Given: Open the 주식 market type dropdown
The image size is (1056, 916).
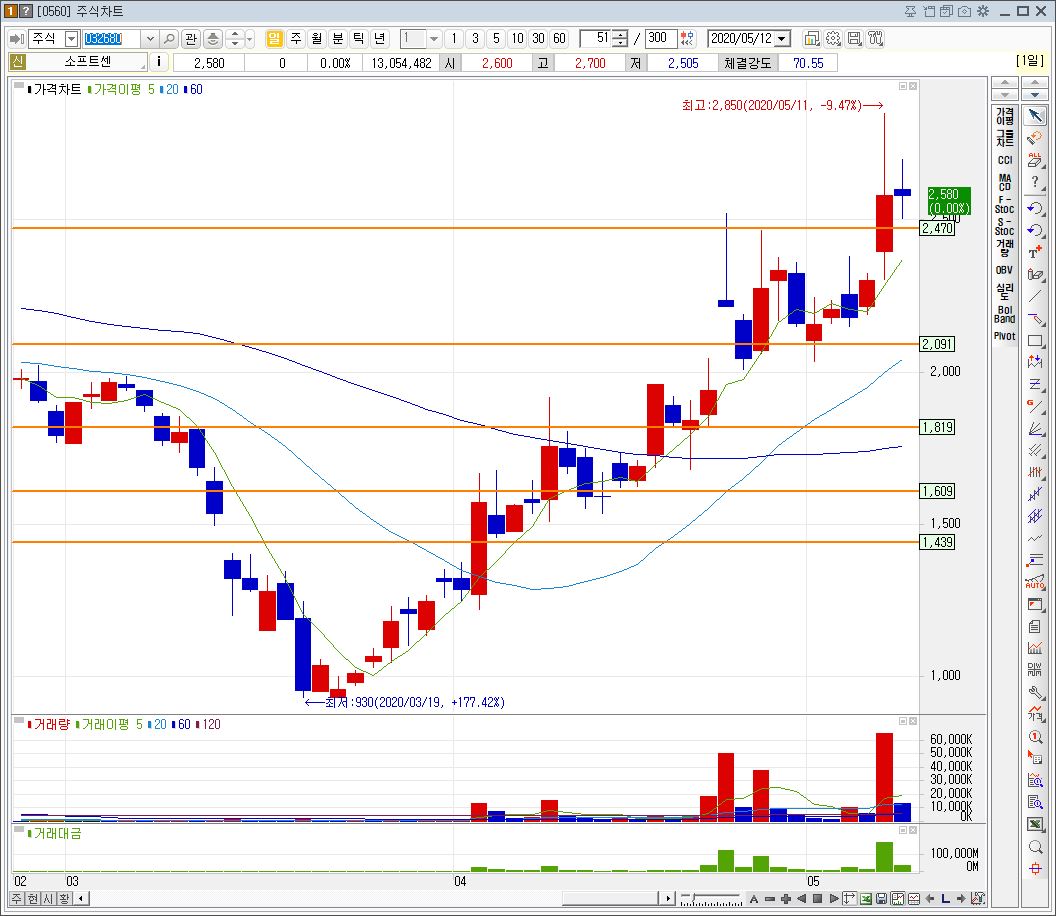Looking at the screenshot, I should [71, 39].
